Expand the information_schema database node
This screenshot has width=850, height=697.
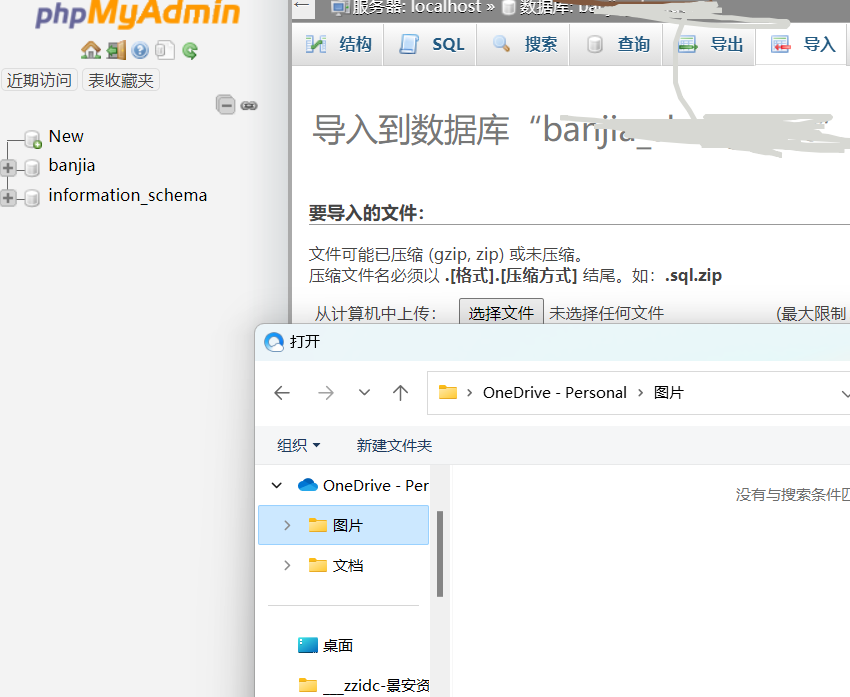[x=9, y=197]
